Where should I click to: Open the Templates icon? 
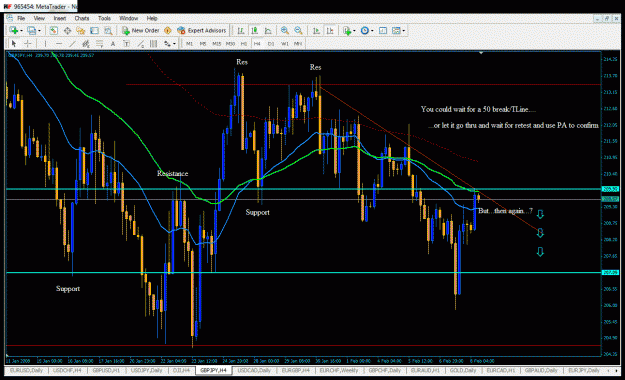pos(396,30)
